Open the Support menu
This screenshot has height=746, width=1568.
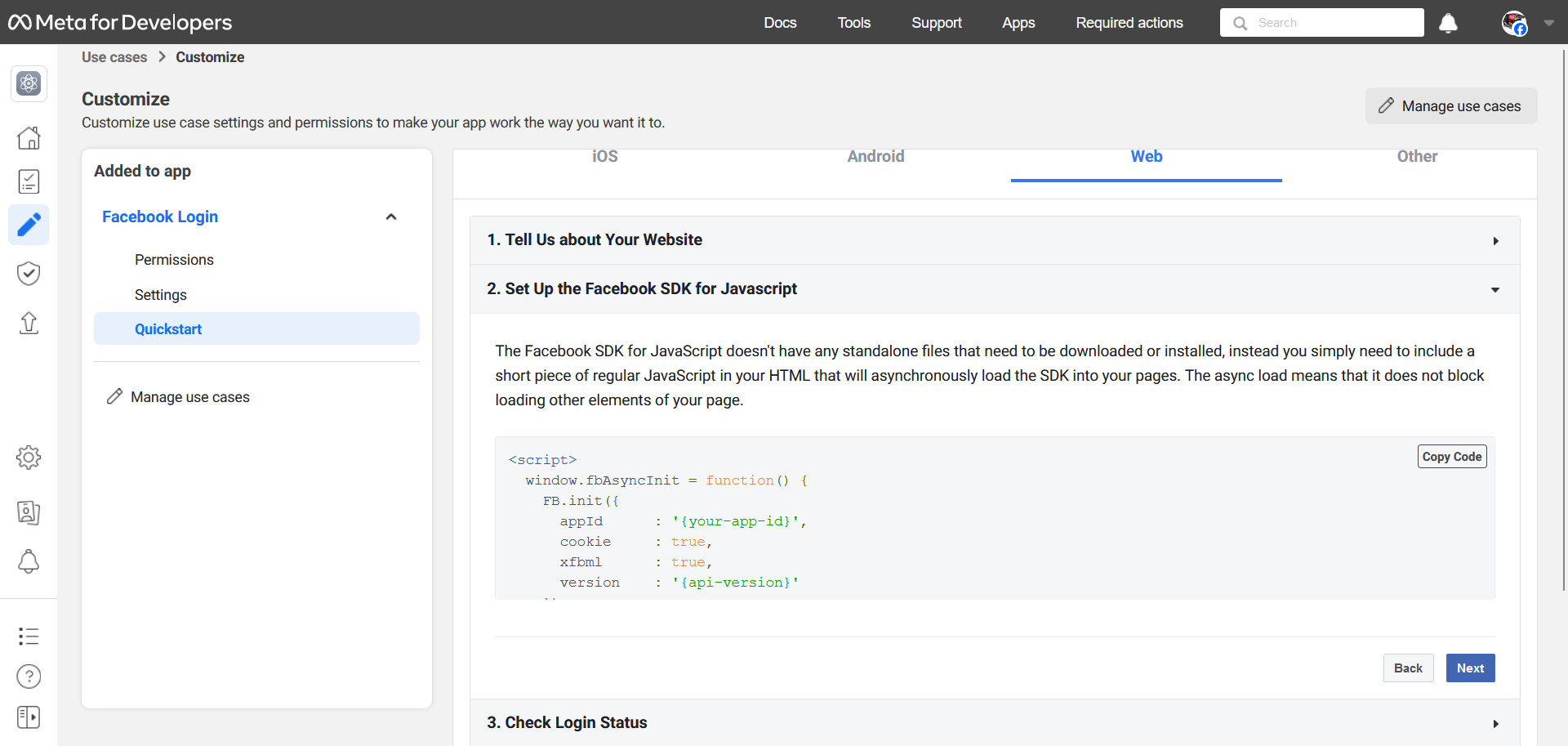pyautogui.click(x=937, y=23)
